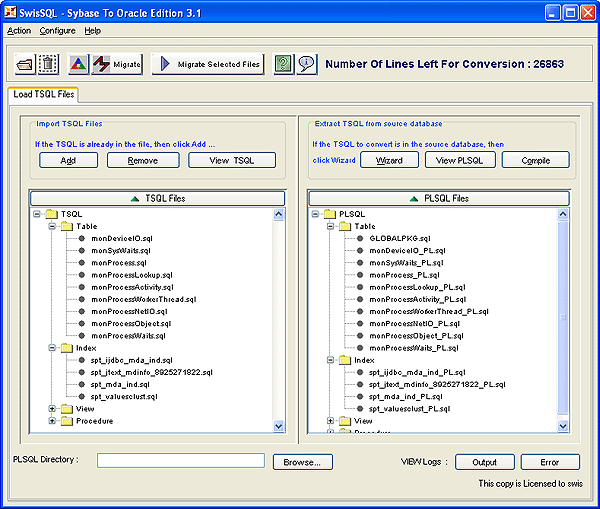The width and height of the screenshot is (600, 509).
Task: Expand the View folder in PLSQL tree
Action: [x=330, y=421]
